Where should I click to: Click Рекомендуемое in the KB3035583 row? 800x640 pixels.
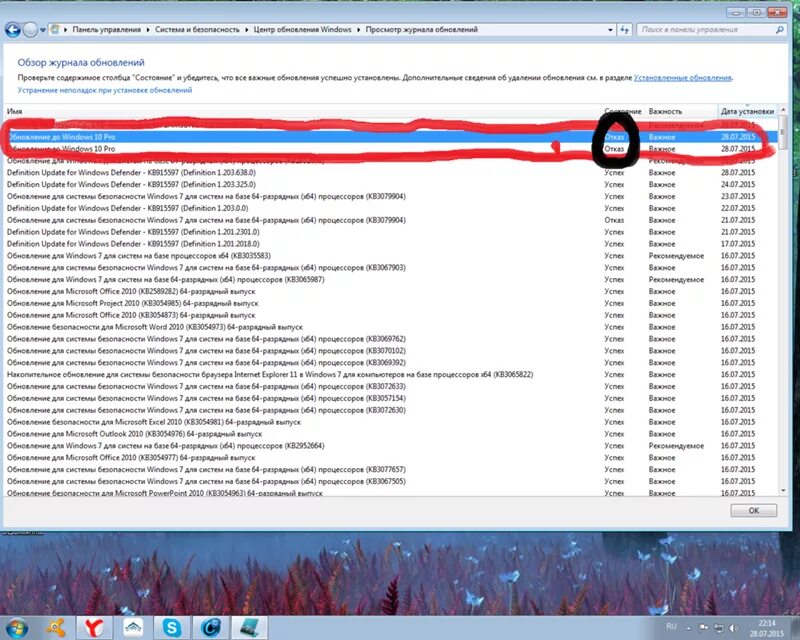click(x=676, y=256)
